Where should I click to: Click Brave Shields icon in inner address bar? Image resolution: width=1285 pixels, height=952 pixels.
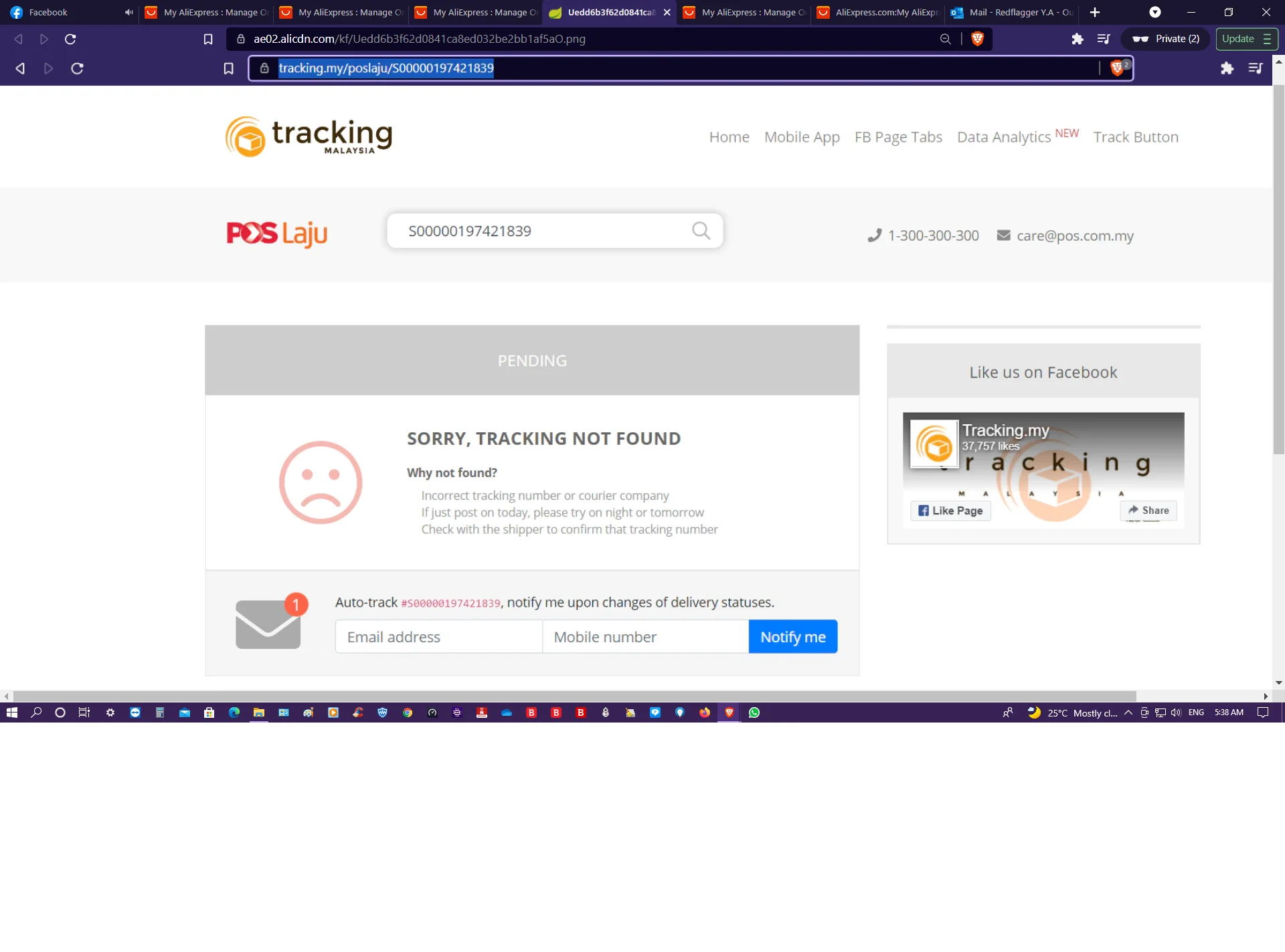(1117, 68)
